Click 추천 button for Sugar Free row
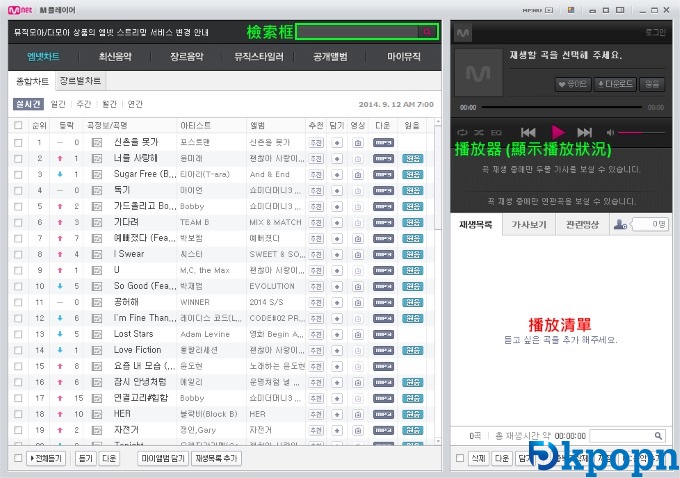The image size is (680, 478). [316, 174]
